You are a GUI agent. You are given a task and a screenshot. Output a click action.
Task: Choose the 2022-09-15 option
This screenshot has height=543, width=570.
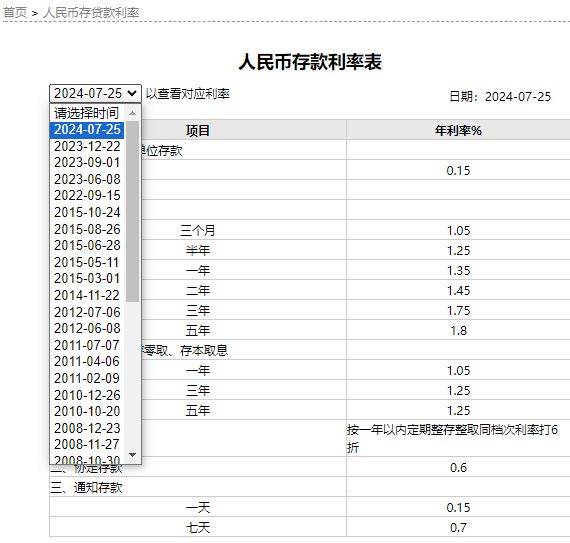pyautogui.click(x=87, y=196)
